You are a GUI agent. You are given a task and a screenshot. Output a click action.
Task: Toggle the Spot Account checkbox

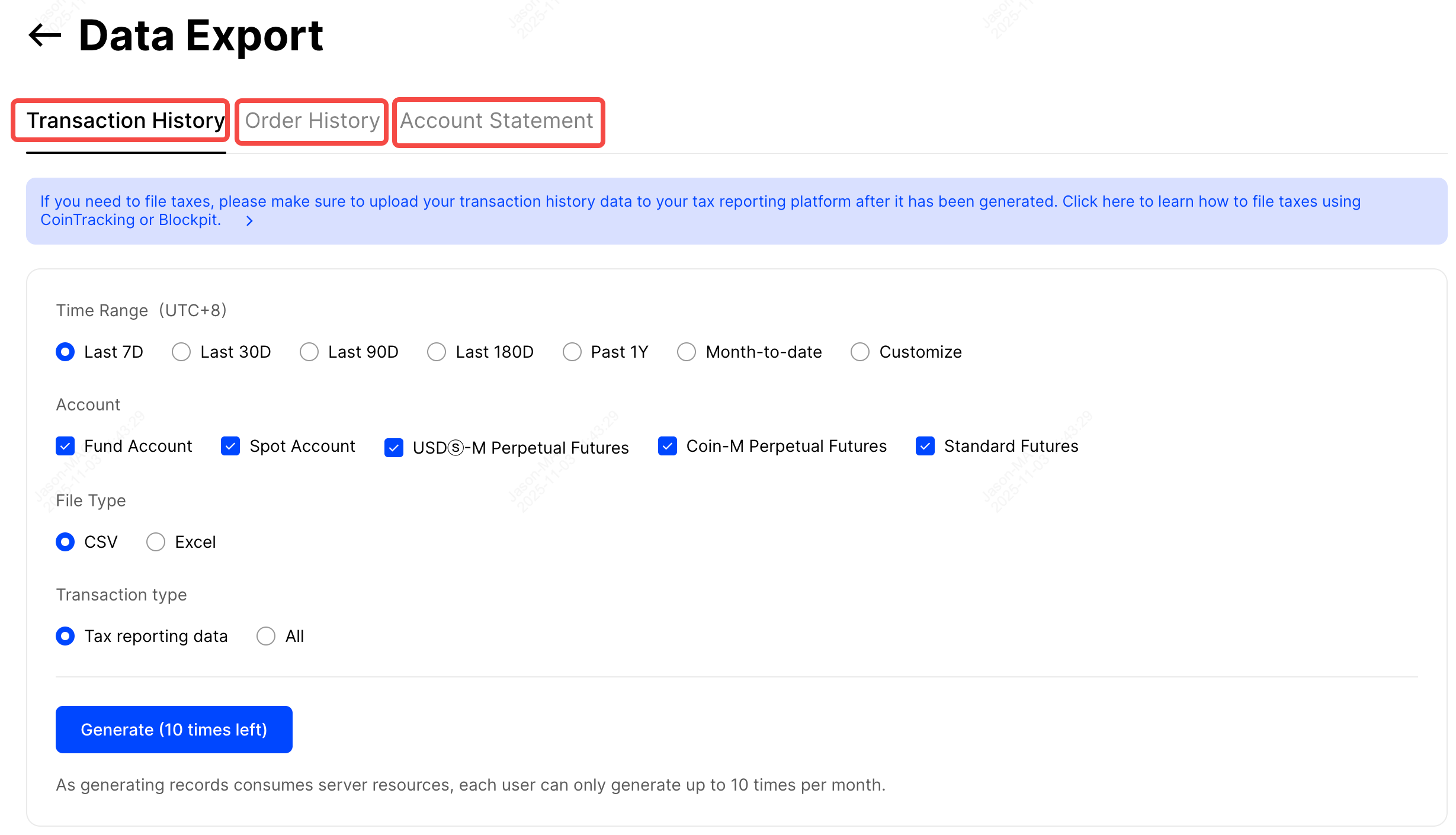[230, 447]
